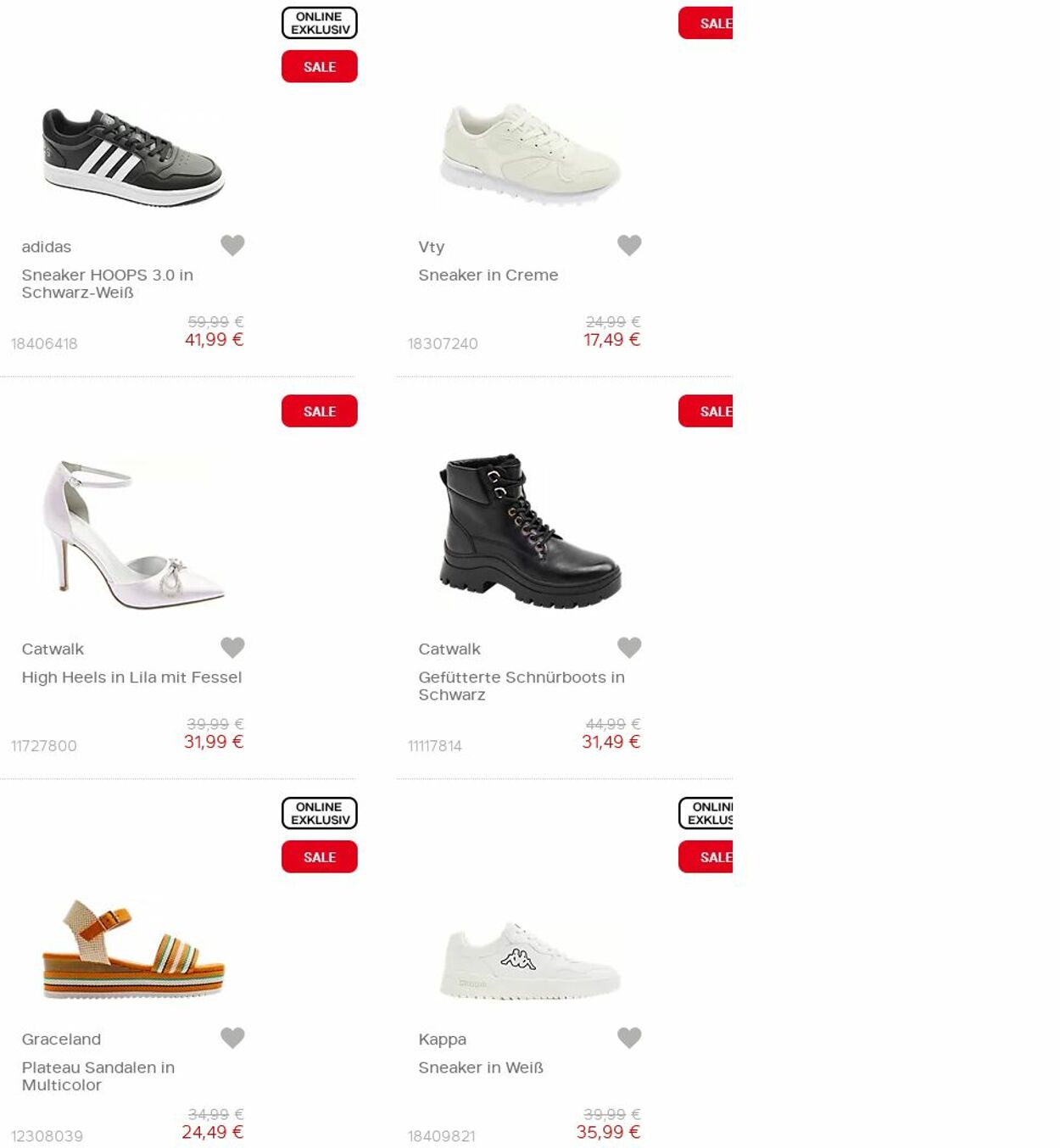The image size is (1060, 1148).
Task: Add Graceland Plateau Sandalen to favorites
Action: click(232, 1037)
